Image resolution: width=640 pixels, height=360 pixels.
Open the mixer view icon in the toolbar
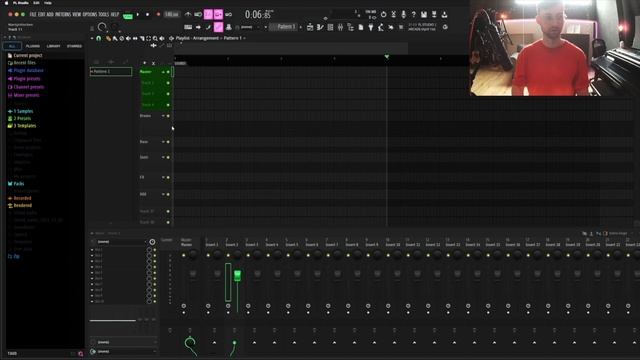tap(340, 27)
